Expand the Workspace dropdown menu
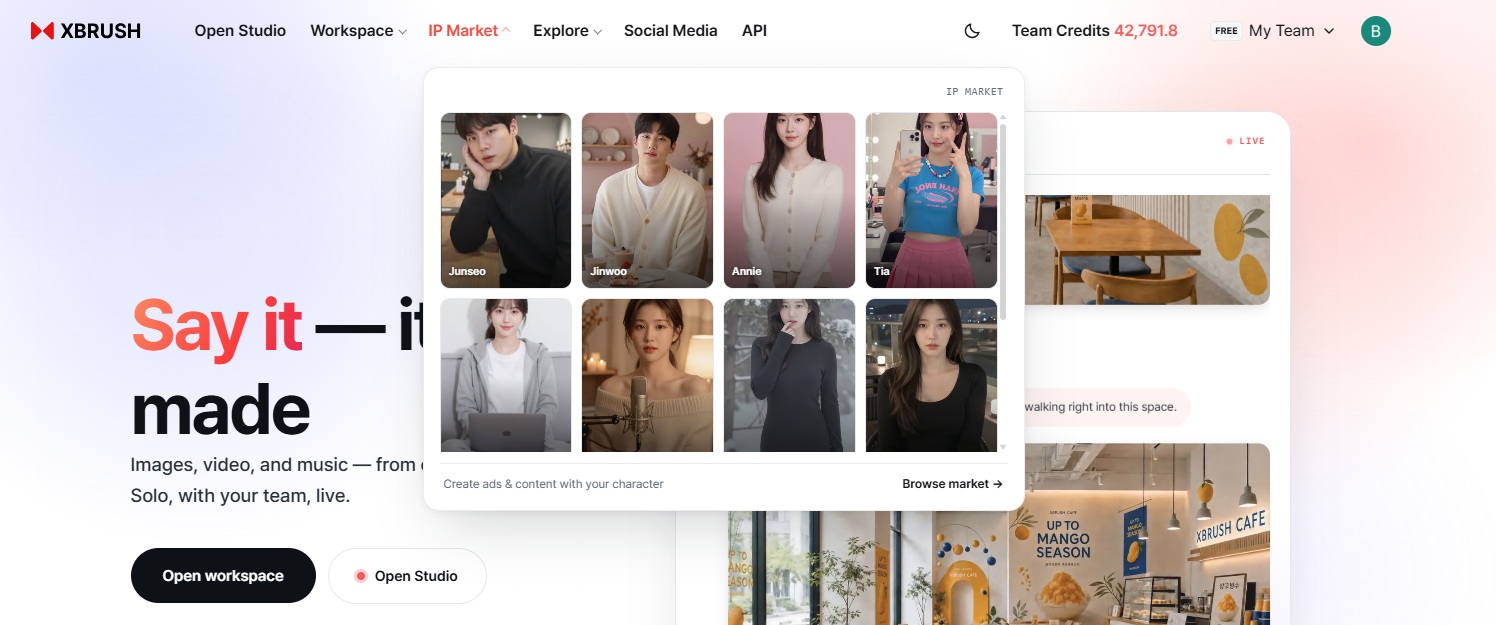The image size is (1496, 625). tap(358, 31)
